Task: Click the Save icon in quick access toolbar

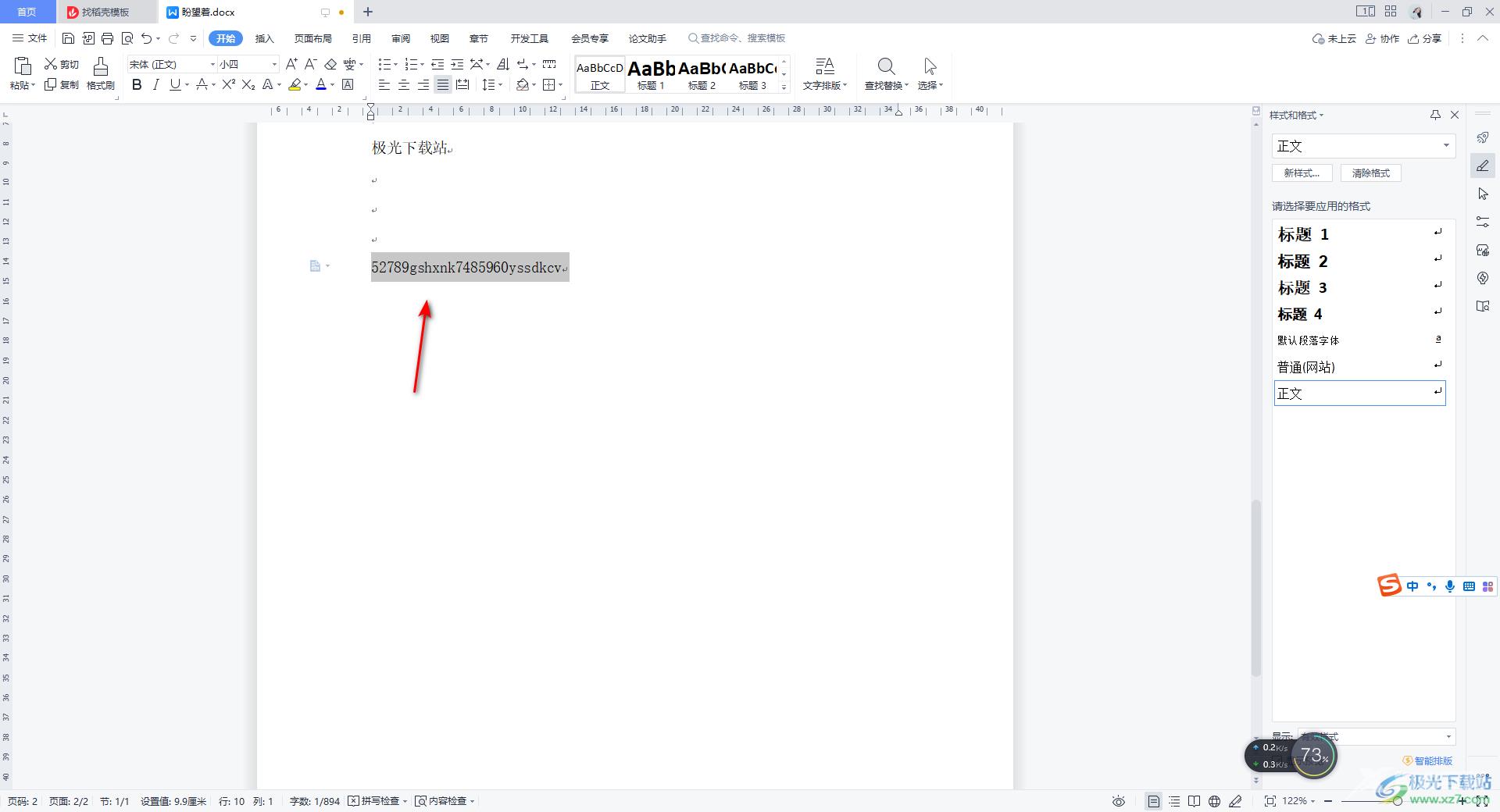Action: (68, 38)
